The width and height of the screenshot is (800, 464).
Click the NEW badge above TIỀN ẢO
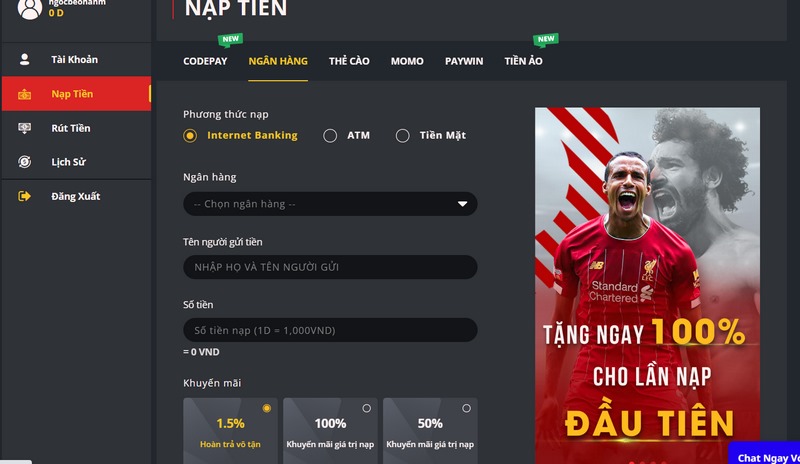(545, 39)
